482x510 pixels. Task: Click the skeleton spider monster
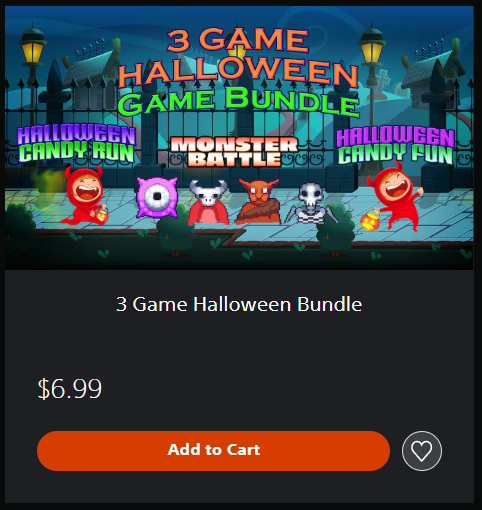tap(310, 203)
